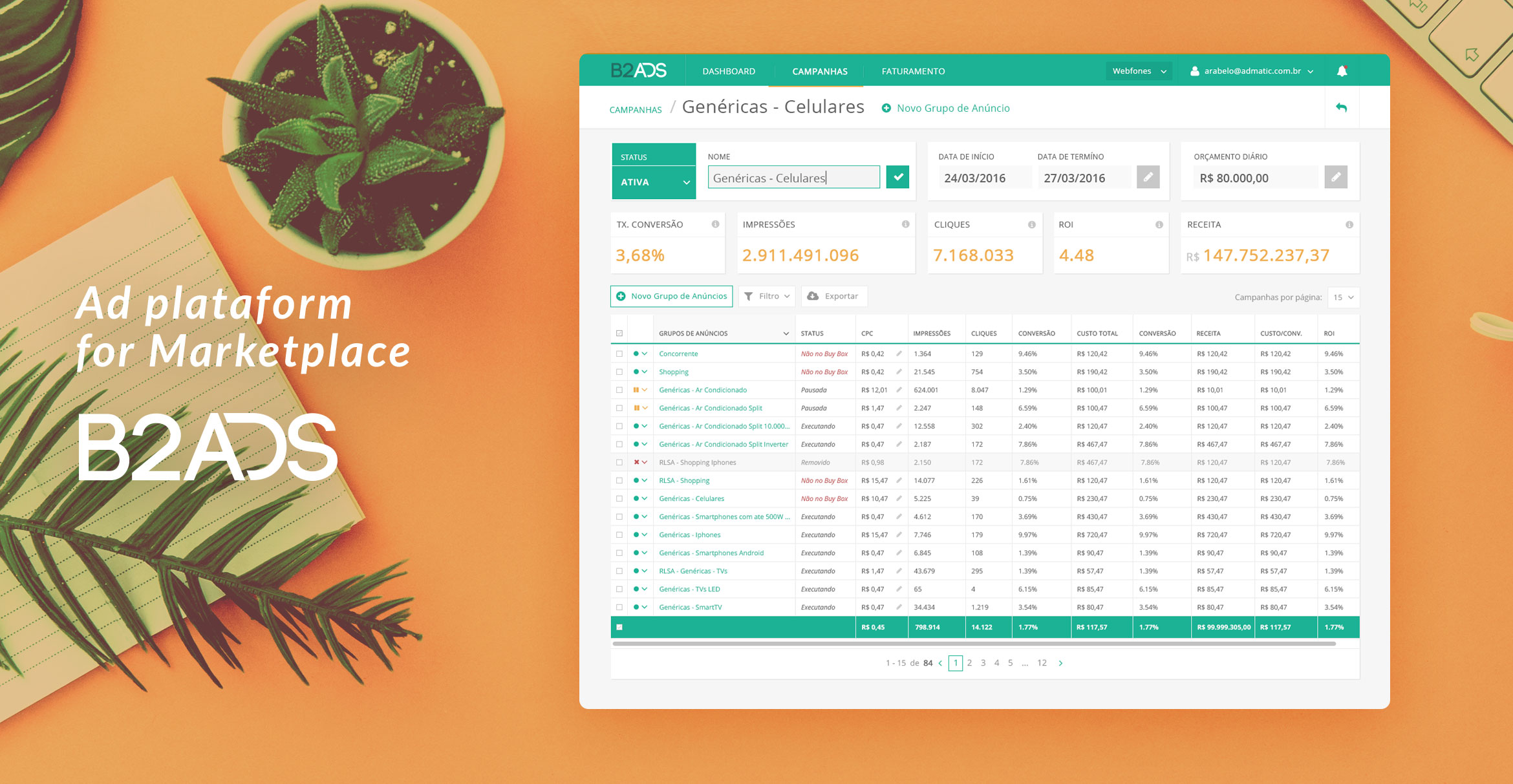Edit daily budget with pencil icon
1513x784 pixels.
point(1336,177)
